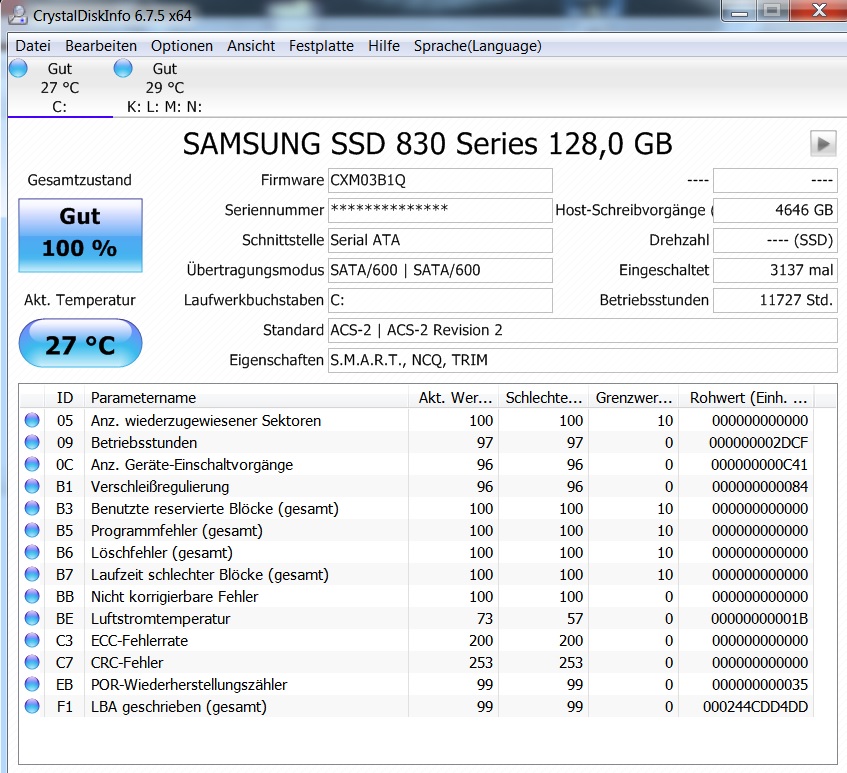Close the CrystalDiskInfo window
The width and height of the screenshot is (847, 773).
point(818,11)
